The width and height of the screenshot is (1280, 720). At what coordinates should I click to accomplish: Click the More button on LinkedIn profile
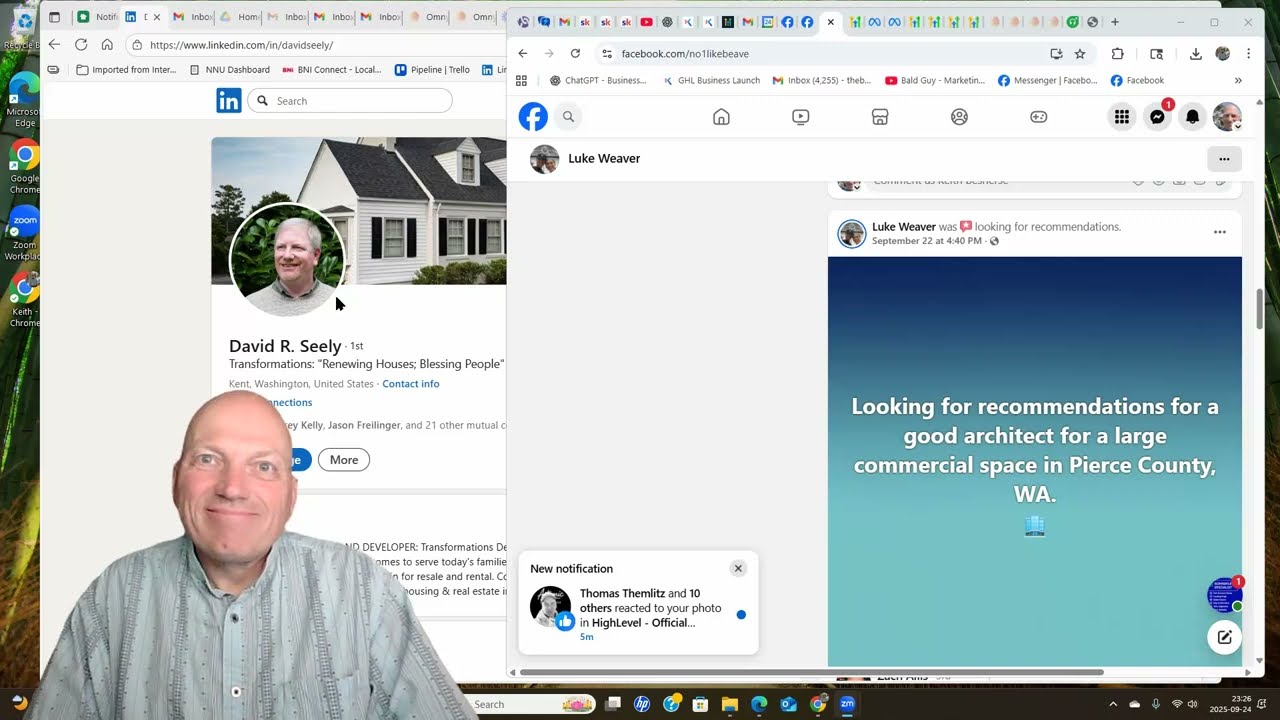344,460
